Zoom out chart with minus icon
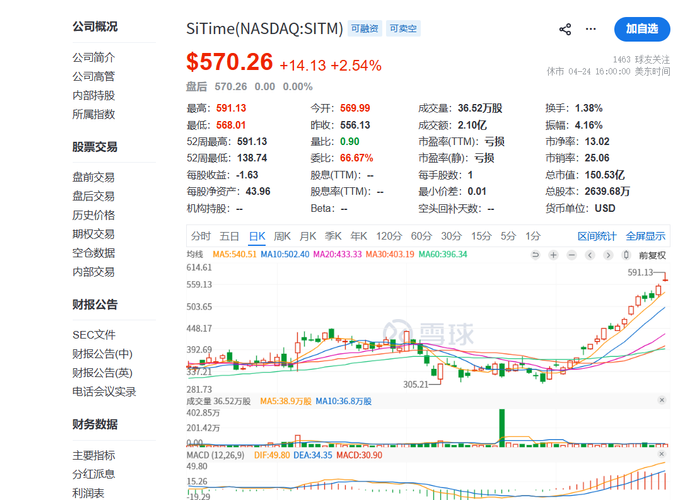The height and width of the screenshot is (500, 699). [572, 255]
